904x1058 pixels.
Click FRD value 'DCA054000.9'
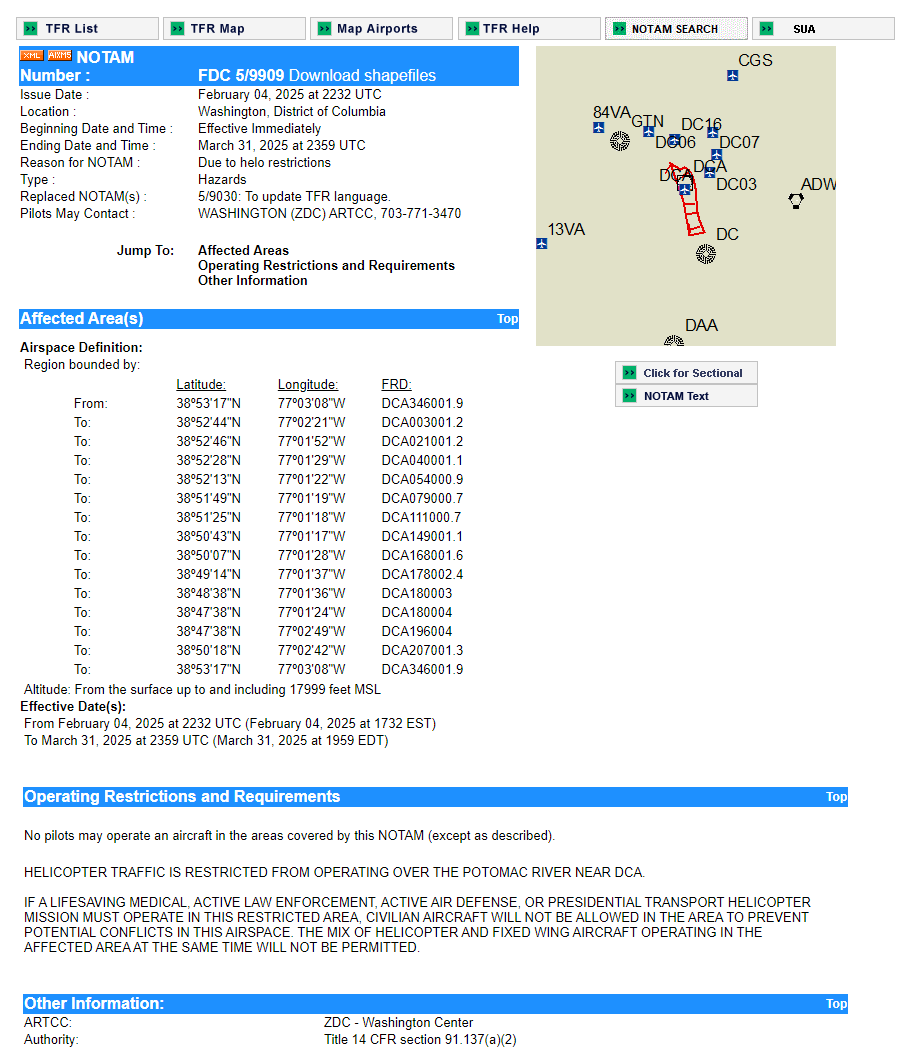tap(422, 479)
